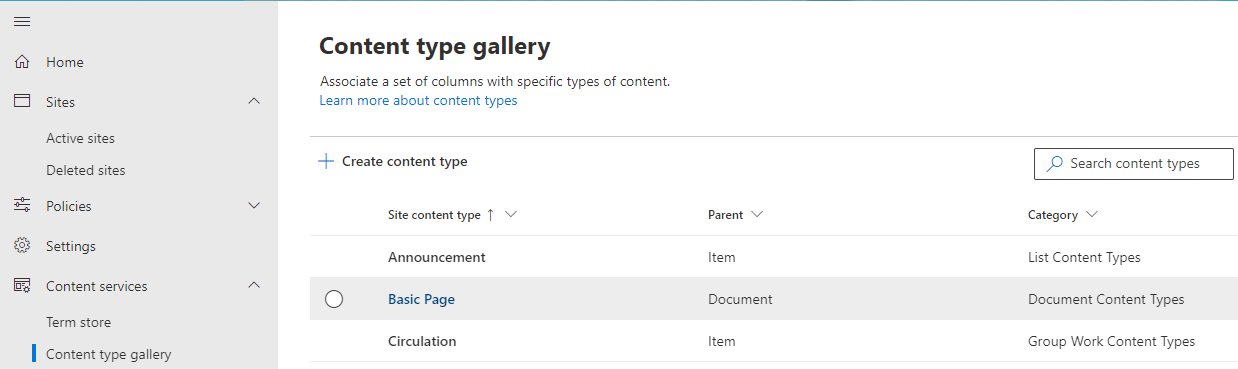Image resolution: width=1238 pixels, height=369 pixels.
Task: Open the Category column dropdown arrow
Action: point(1091,215)
